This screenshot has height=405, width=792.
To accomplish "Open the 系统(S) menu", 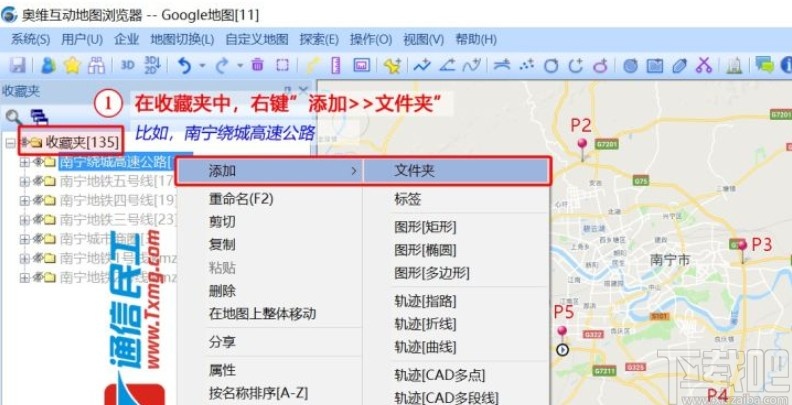I will (31, 39).
